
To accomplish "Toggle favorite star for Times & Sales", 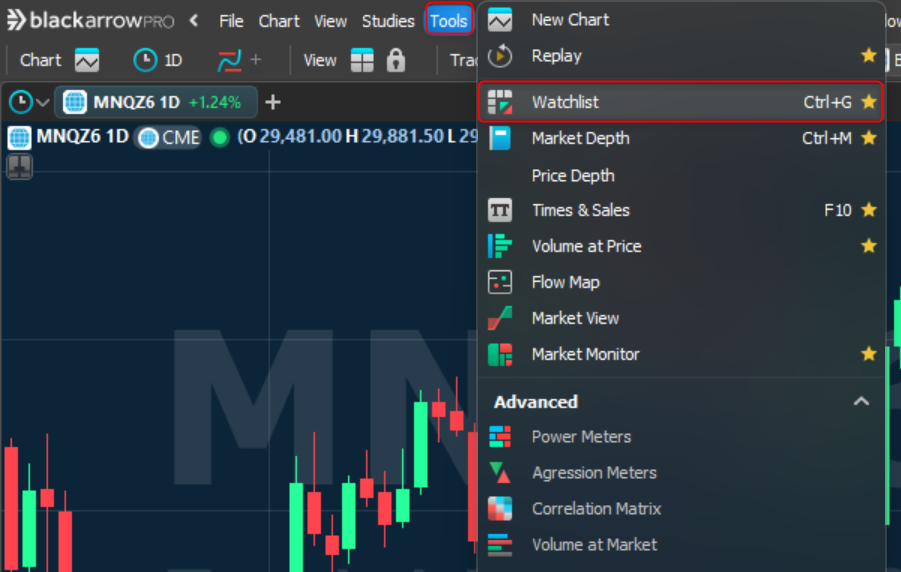I will coord(868,210).
